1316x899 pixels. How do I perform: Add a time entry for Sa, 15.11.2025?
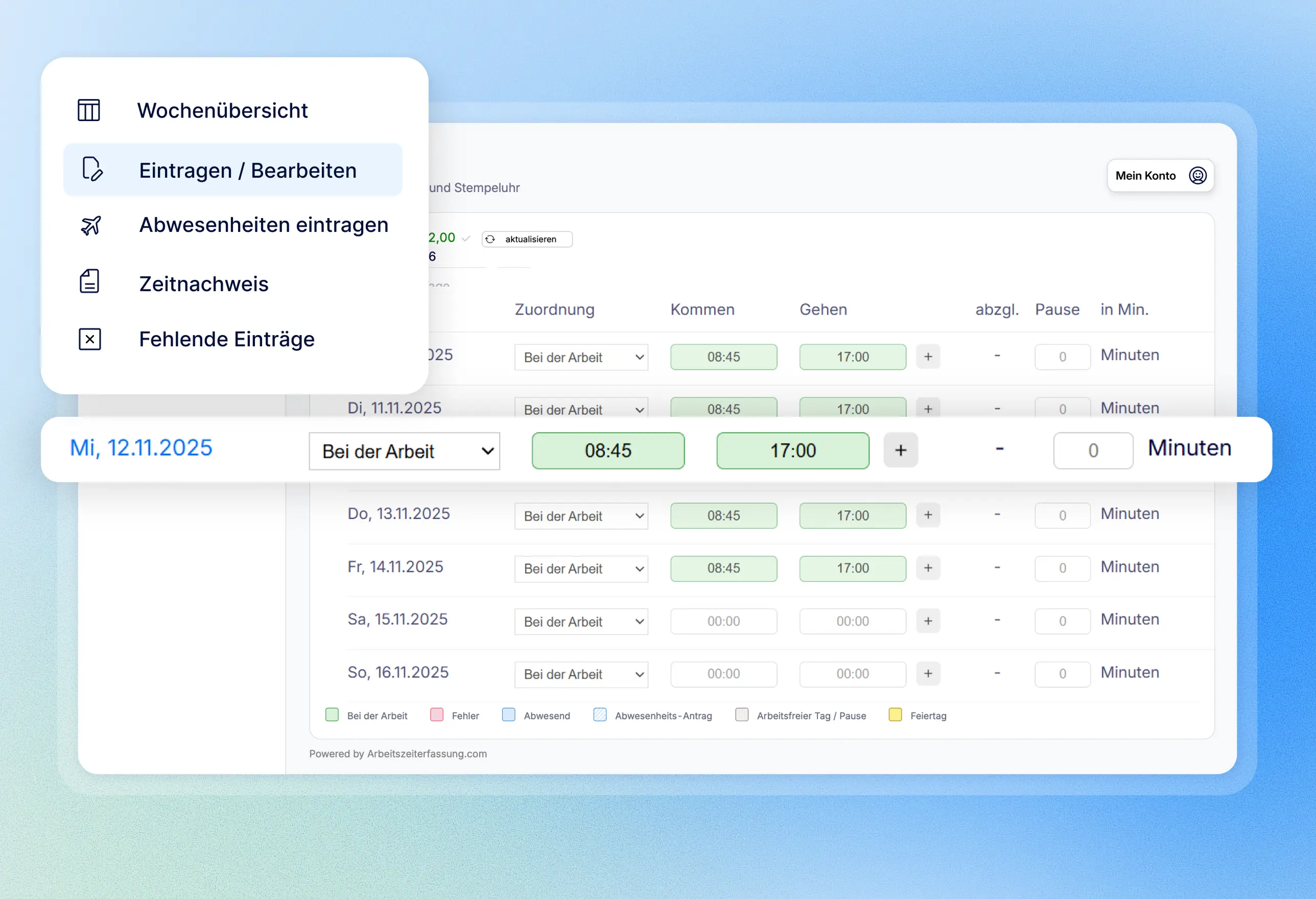[928, 621]
